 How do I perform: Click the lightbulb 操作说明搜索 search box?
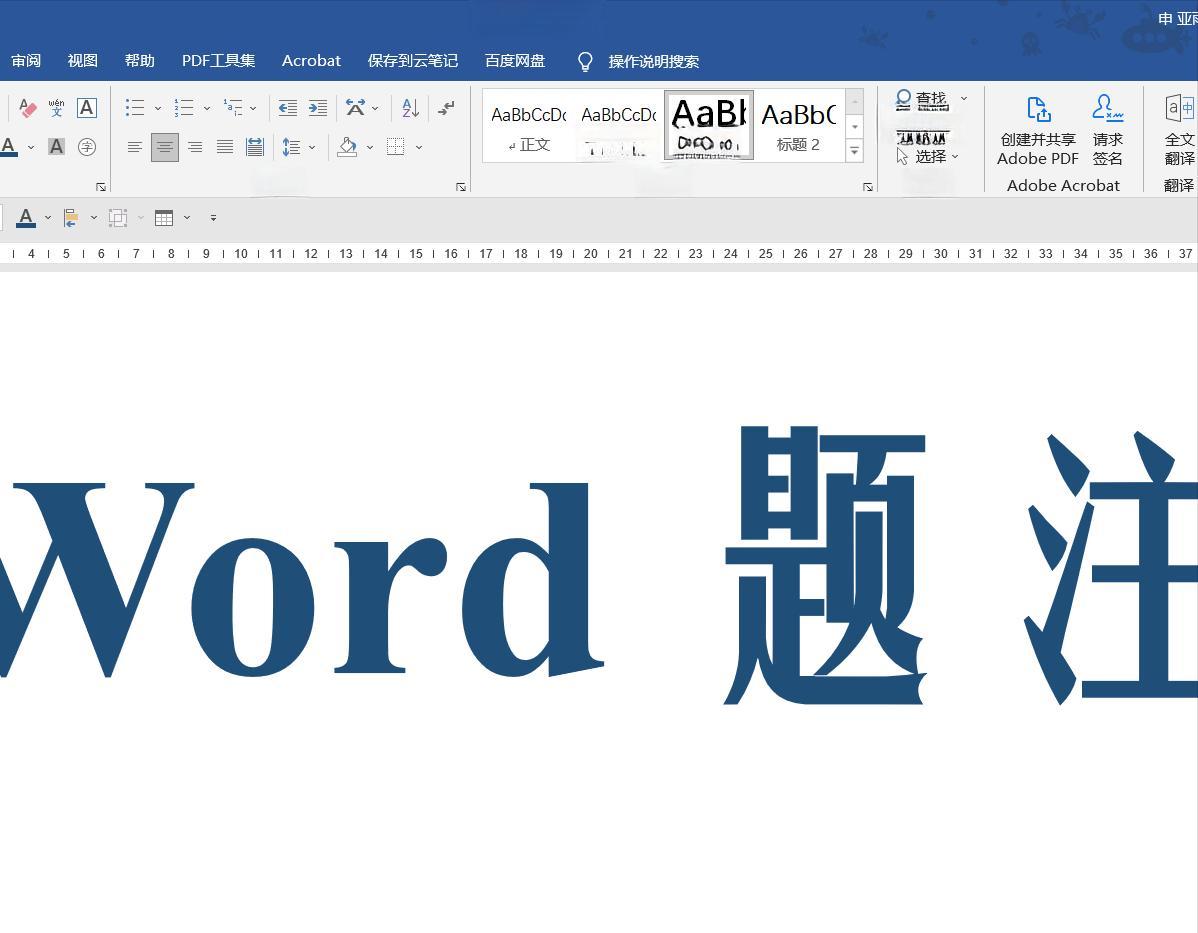[639, 61]
